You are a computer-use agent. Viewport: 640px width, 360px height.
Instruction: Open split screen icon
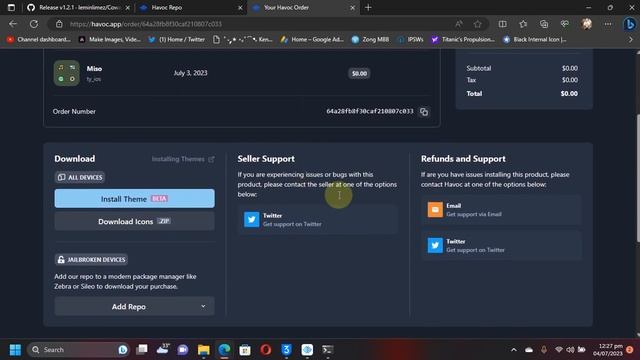502,24
